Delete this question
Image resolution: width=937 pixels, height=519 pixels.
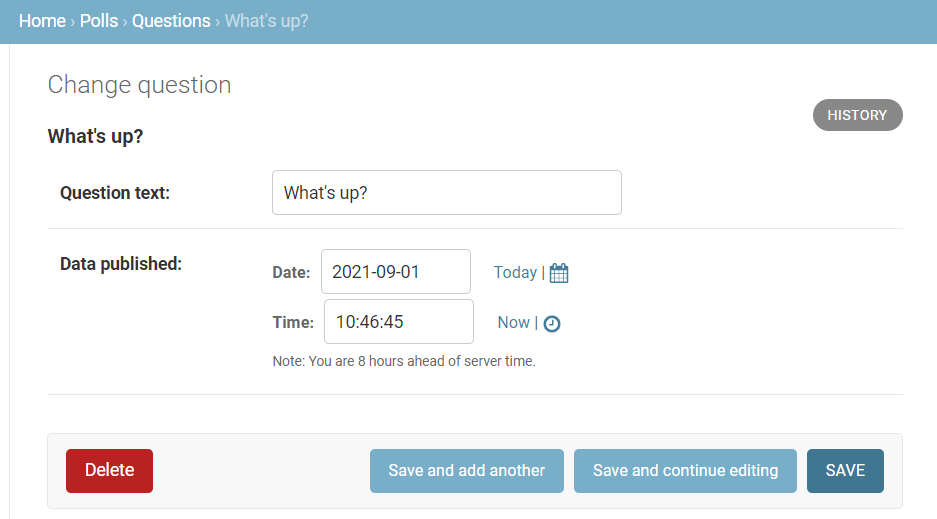point(109,471)
